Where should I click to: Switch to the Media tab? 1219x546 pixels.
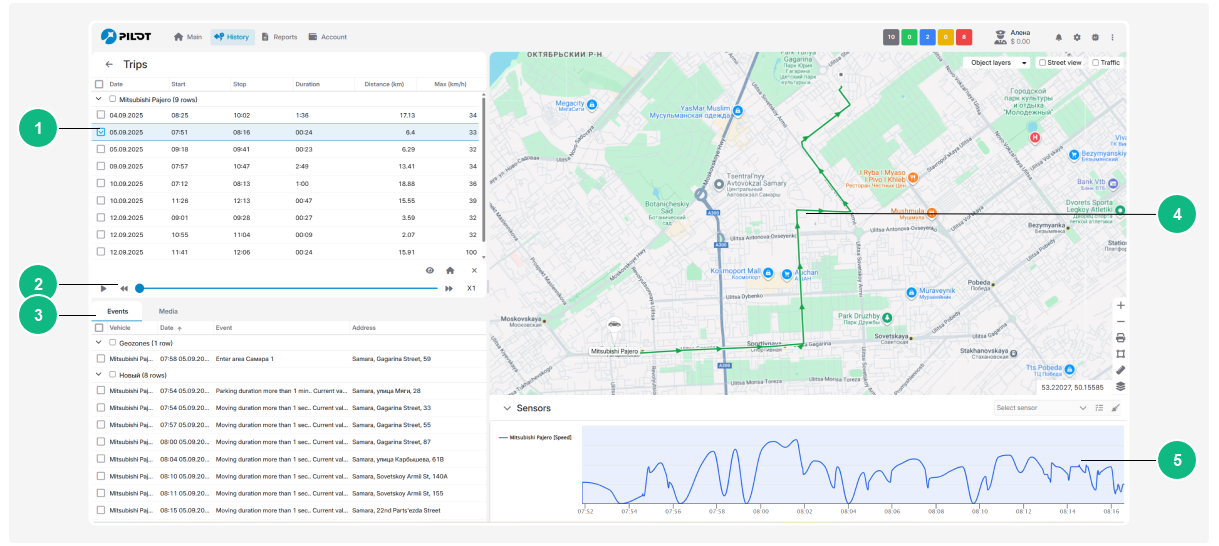pyautogui.click(x=168, y=311)
